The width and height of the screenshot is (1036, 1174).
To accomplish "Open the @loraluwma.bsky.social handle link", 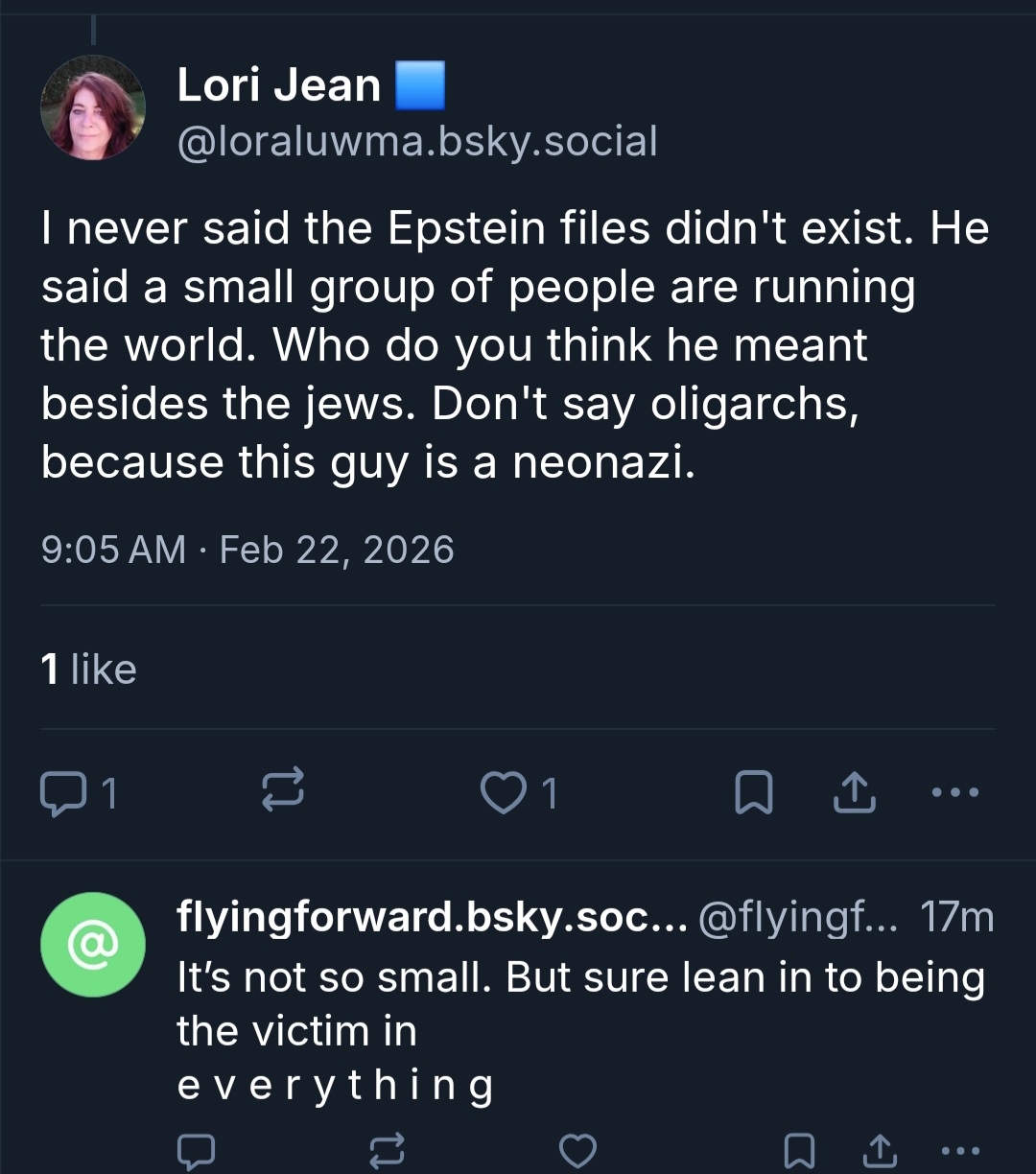I will [417, 142].
